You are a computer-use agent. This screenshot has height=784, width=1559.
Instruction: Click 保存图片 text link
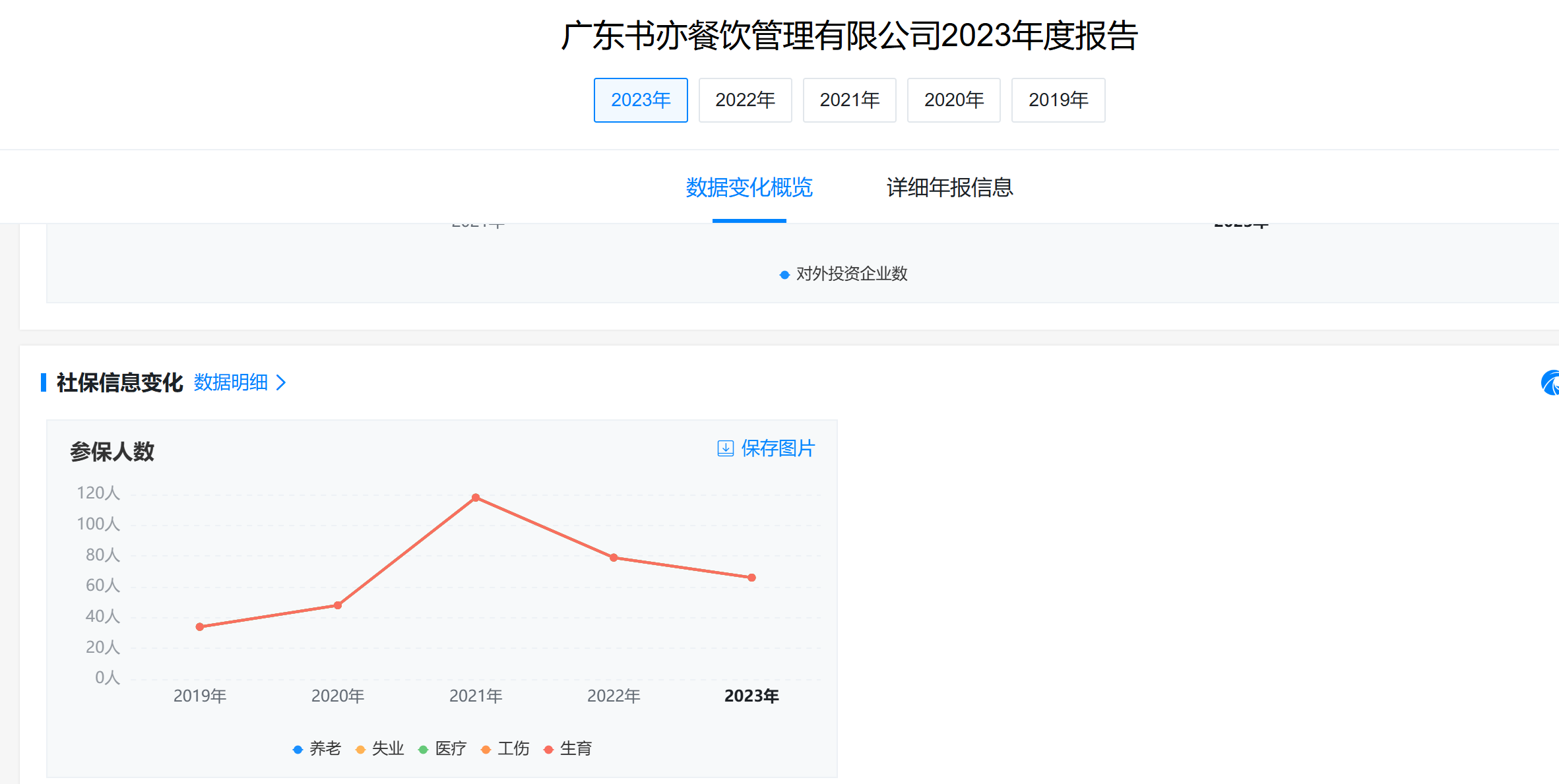[778, 448]
